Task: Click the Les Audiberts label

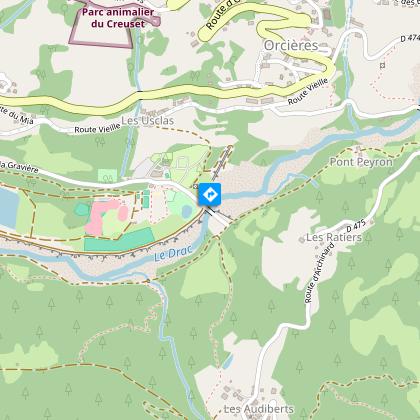Action: point(259,409)
